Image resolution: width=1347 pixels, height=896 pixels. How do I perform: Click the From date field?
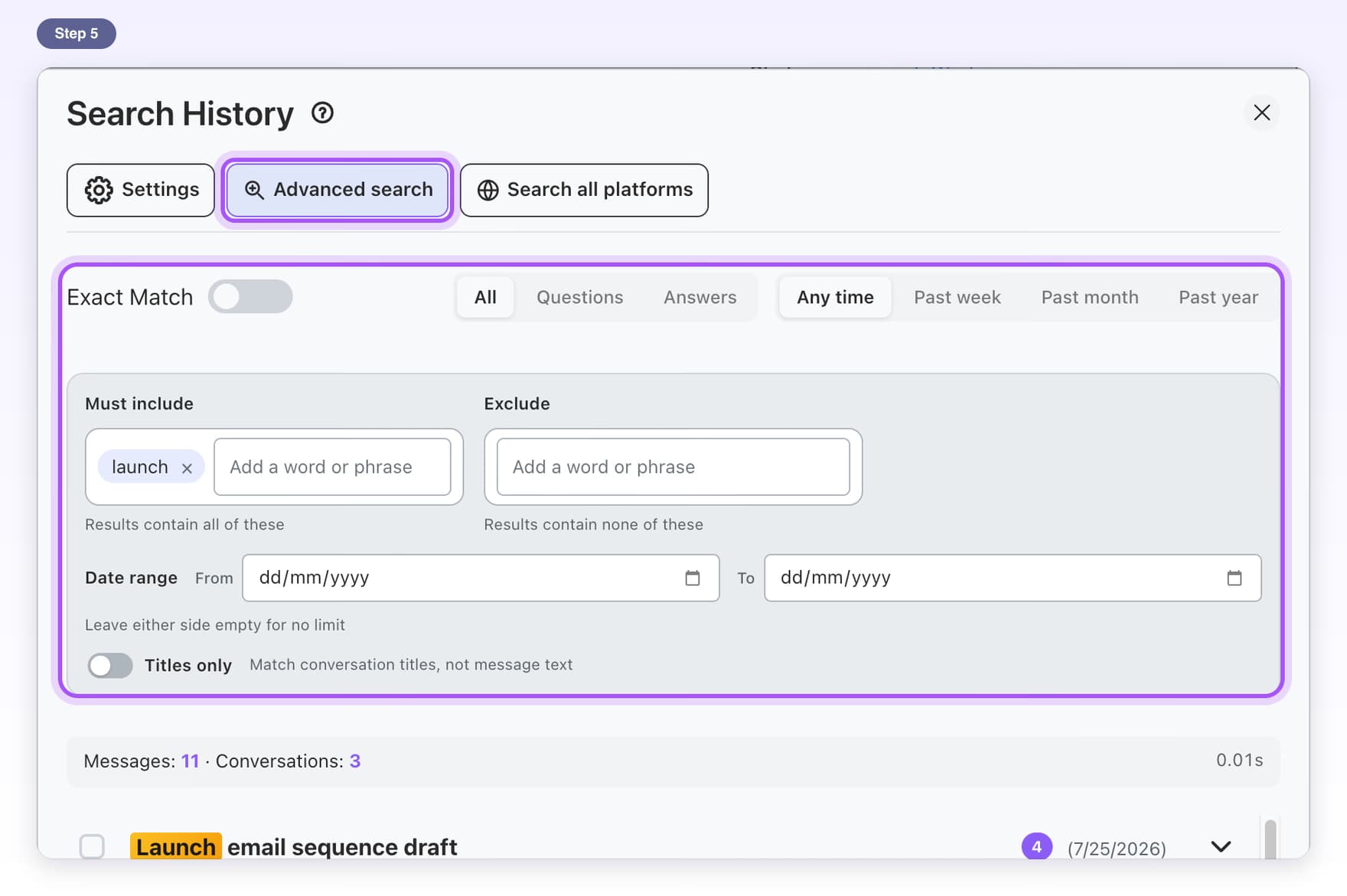[x=481, y=578]
